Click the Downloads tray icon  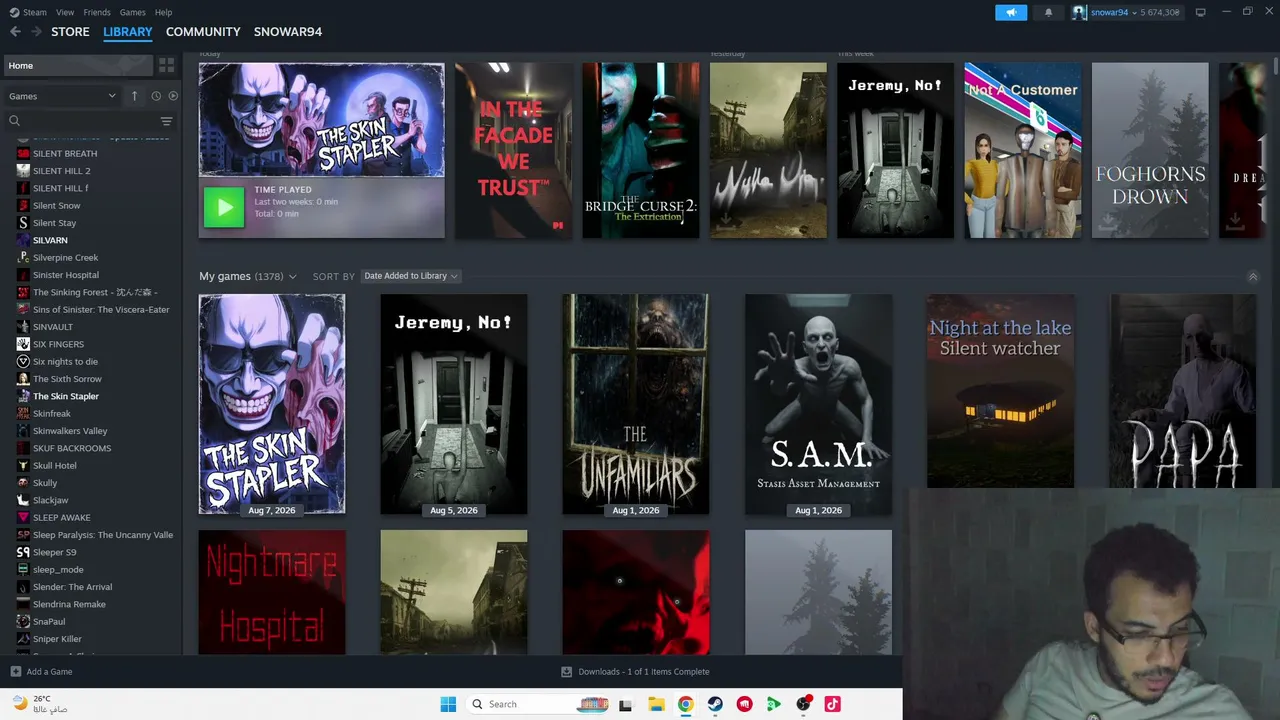[566, 672]
